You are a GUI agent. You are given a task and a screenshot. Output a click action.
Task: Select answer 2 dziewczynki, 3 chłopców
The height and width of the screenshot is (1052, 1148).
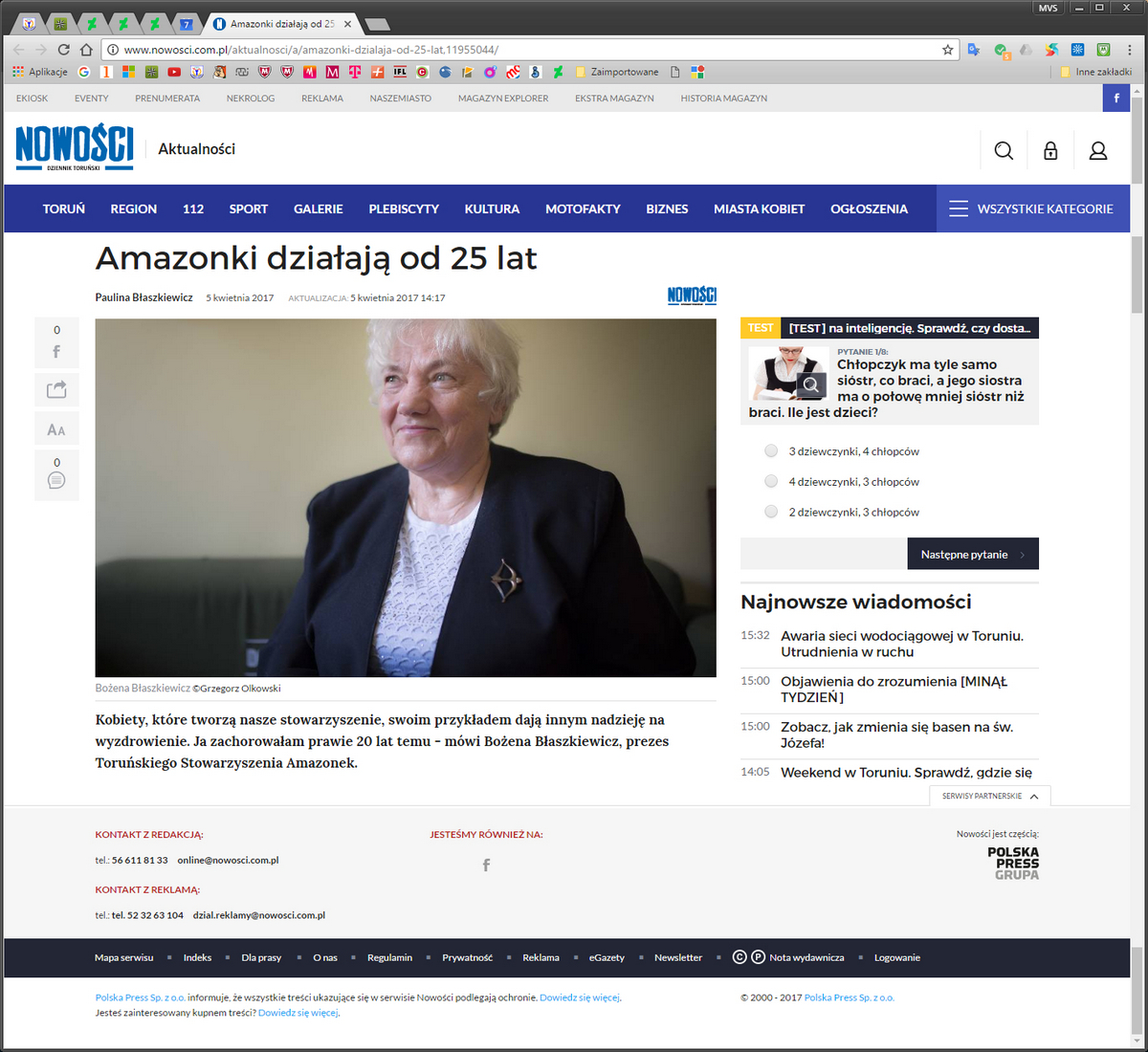[771, 513]
